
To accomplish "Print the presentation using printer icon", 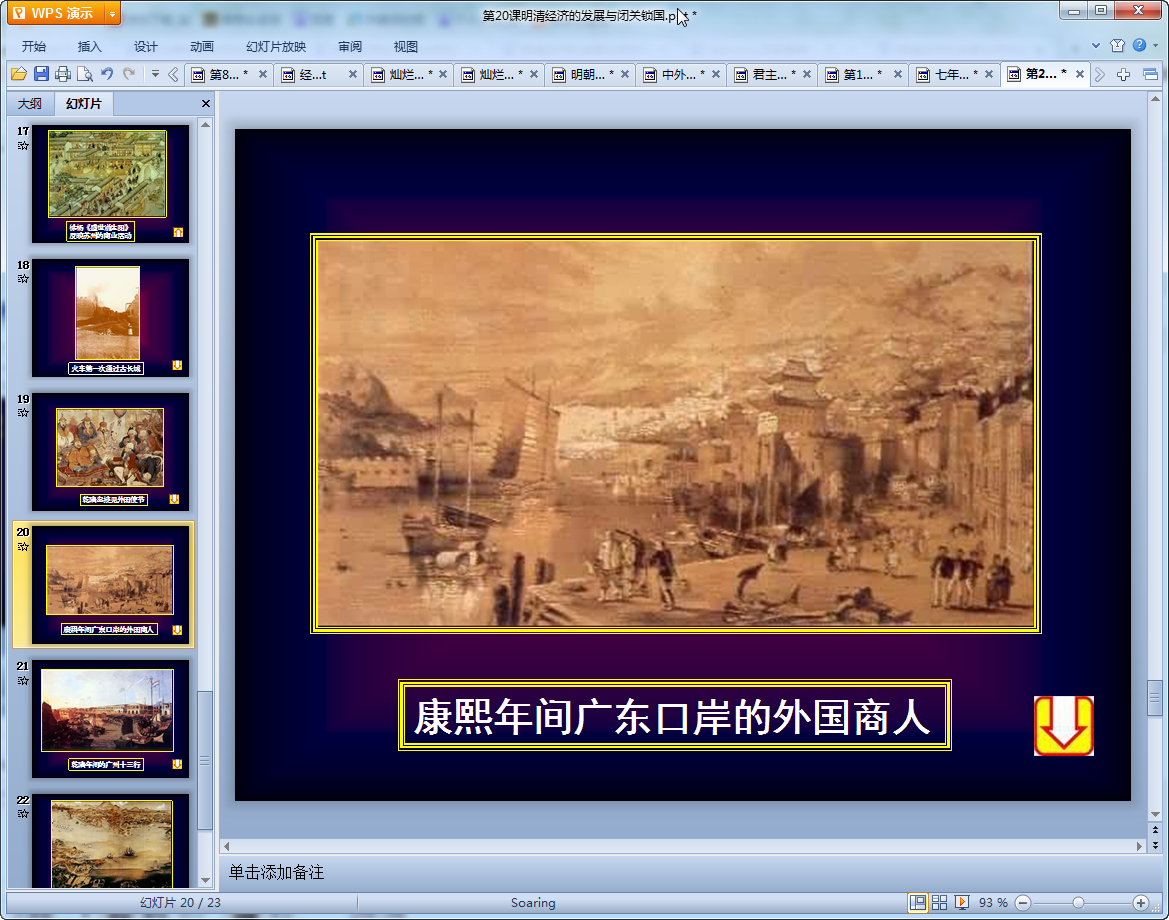I will pos(63,74).
